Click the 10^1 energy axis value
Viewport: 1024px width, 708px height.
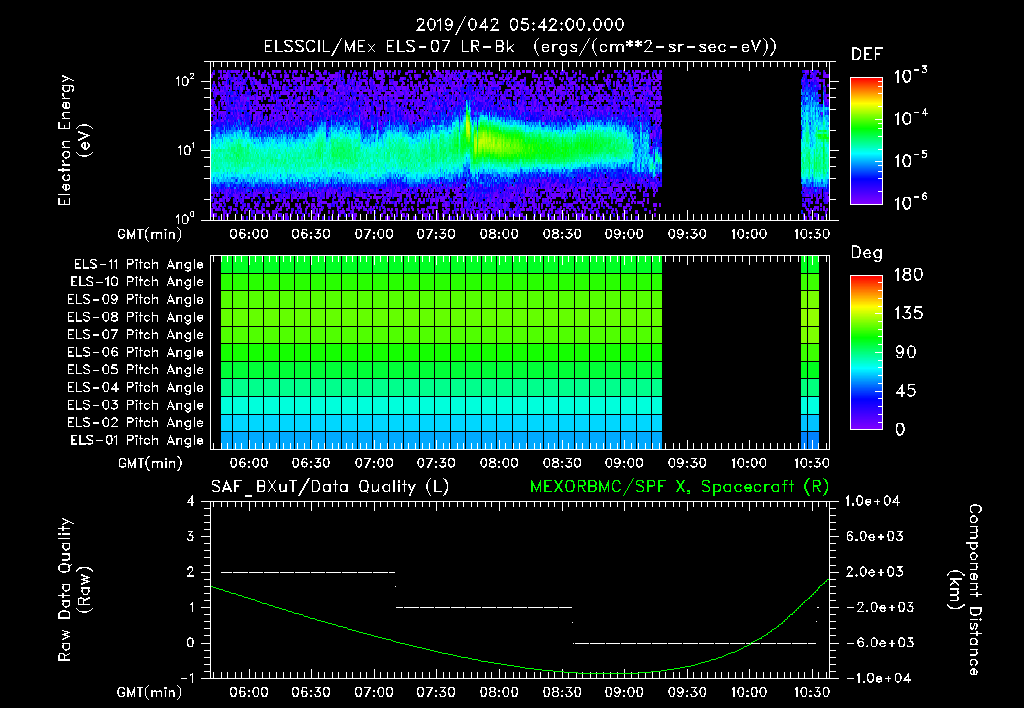[x=186, y=150]
